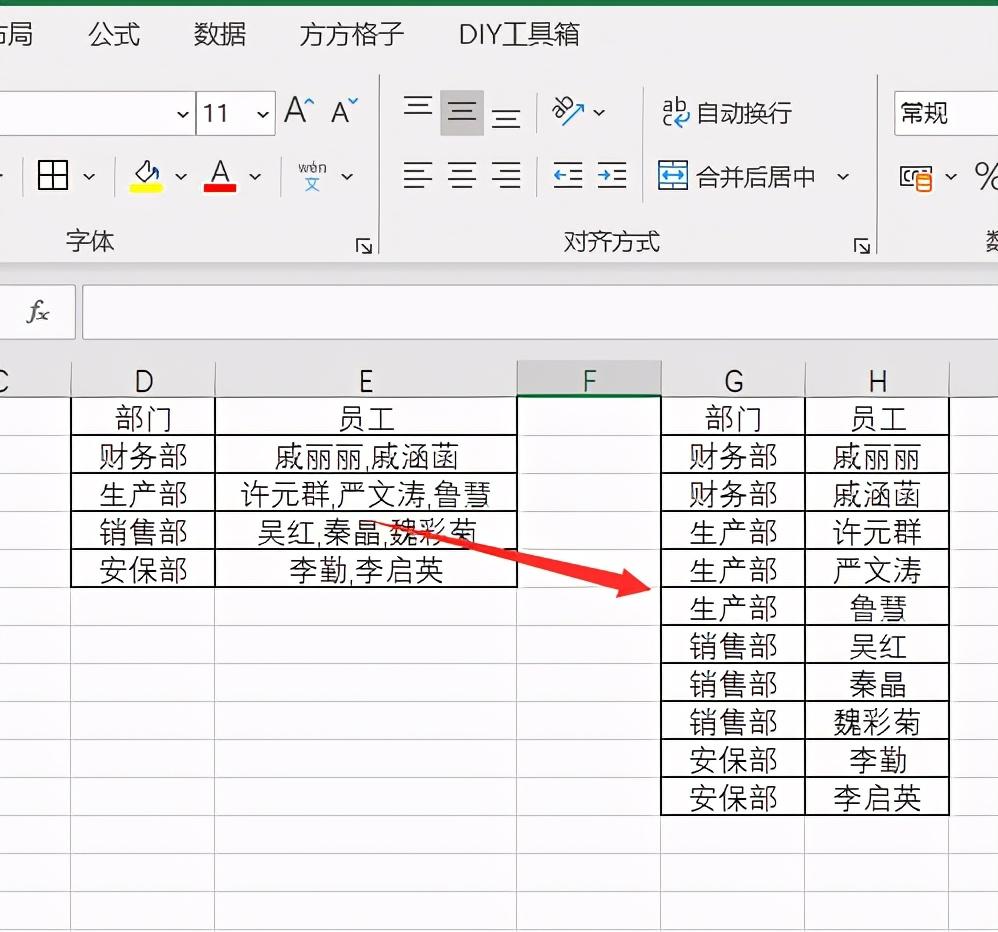
Task: Decrease indent
Action: pyautogui.click(x=568, y=175)
